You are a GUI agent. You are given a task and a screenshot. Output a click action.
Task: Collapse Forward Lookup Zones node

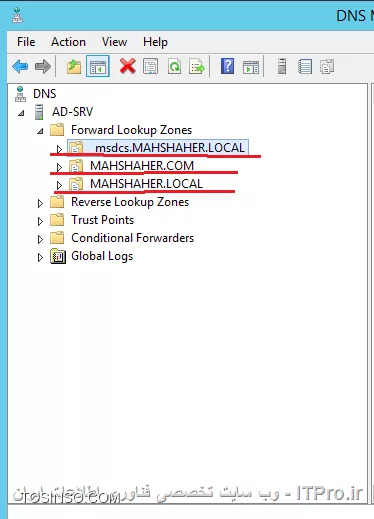pyautogui.click(x=40, y=131)
